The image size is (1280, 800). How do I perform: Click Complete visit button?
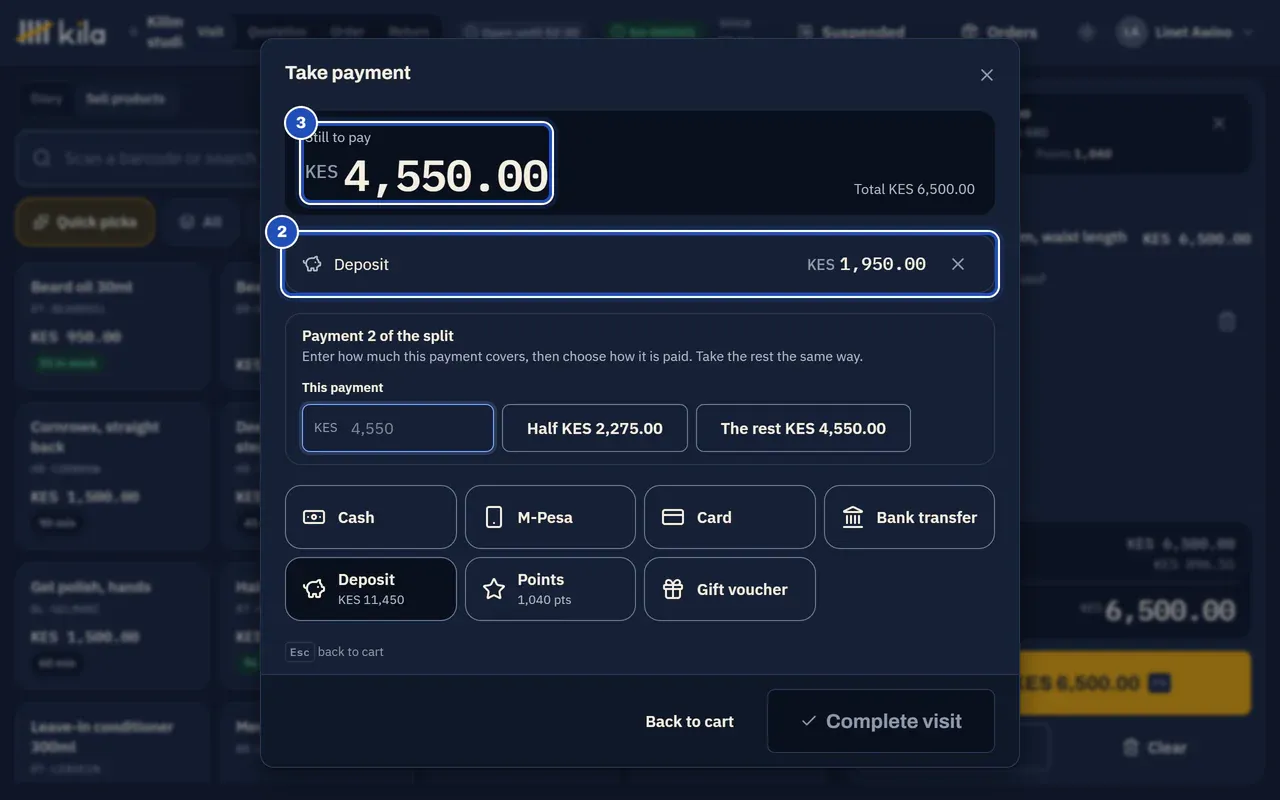tap(881, 721)
